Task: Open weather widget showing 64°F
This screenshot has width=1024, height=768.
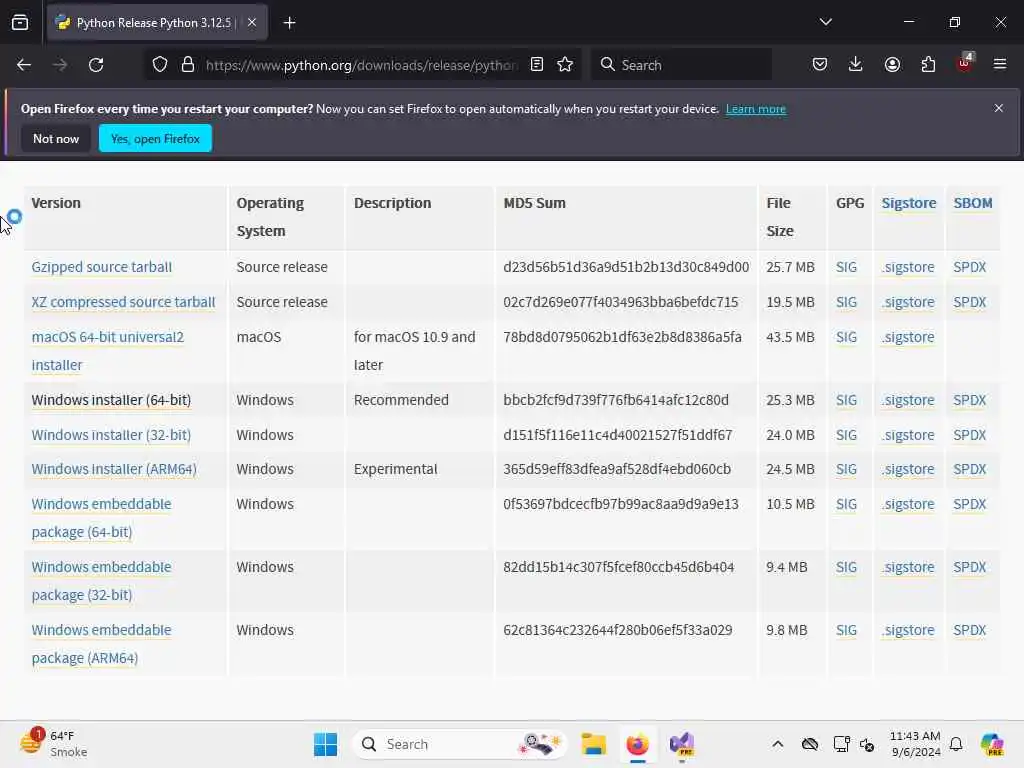Action: click(x=54, y=743)
